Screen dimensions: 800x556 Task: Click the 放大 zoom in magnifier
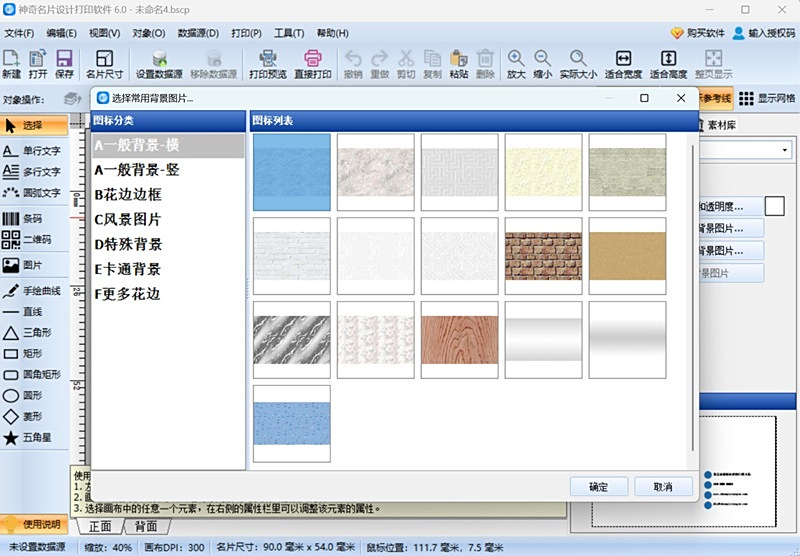515,64
